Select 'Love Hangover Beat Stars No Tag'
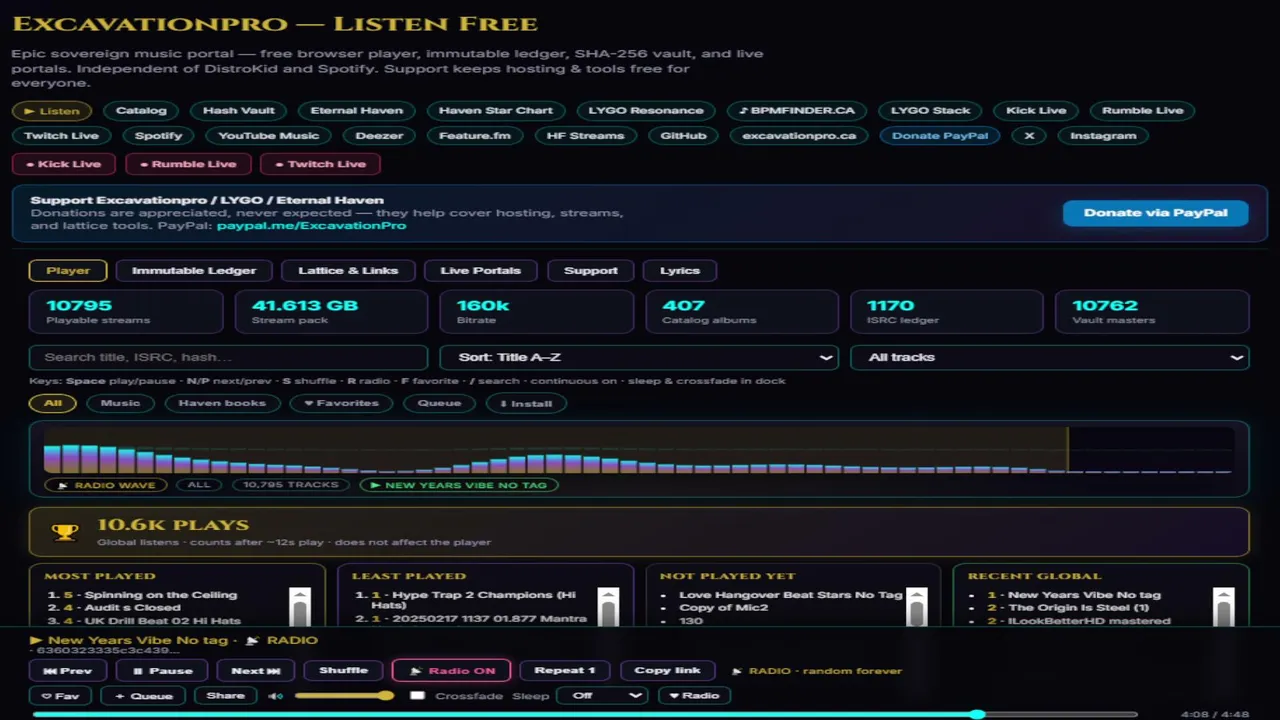Viewport: 1280px width, 720px height. coord(791,595)
